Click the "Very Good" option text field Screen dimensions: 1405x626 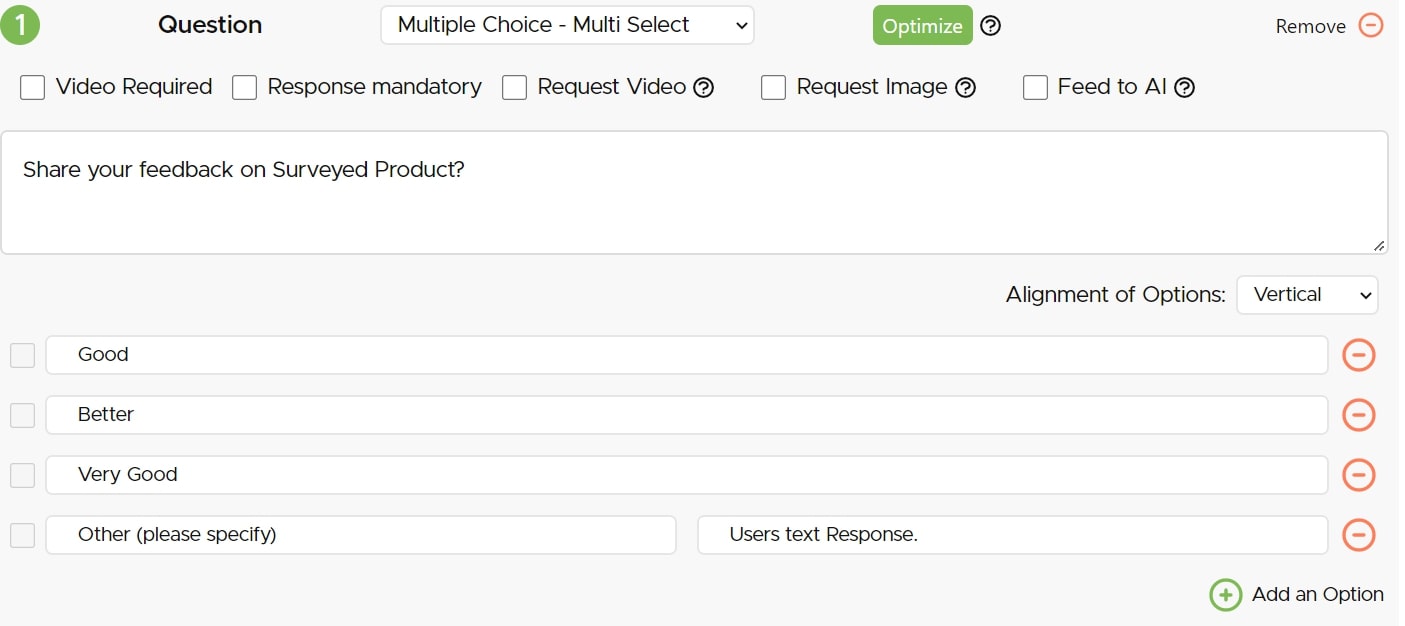686,475
